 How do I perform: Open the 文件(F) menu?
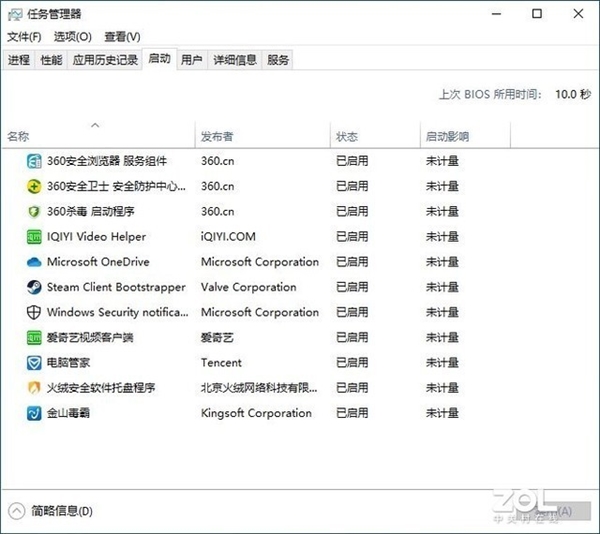24,37
